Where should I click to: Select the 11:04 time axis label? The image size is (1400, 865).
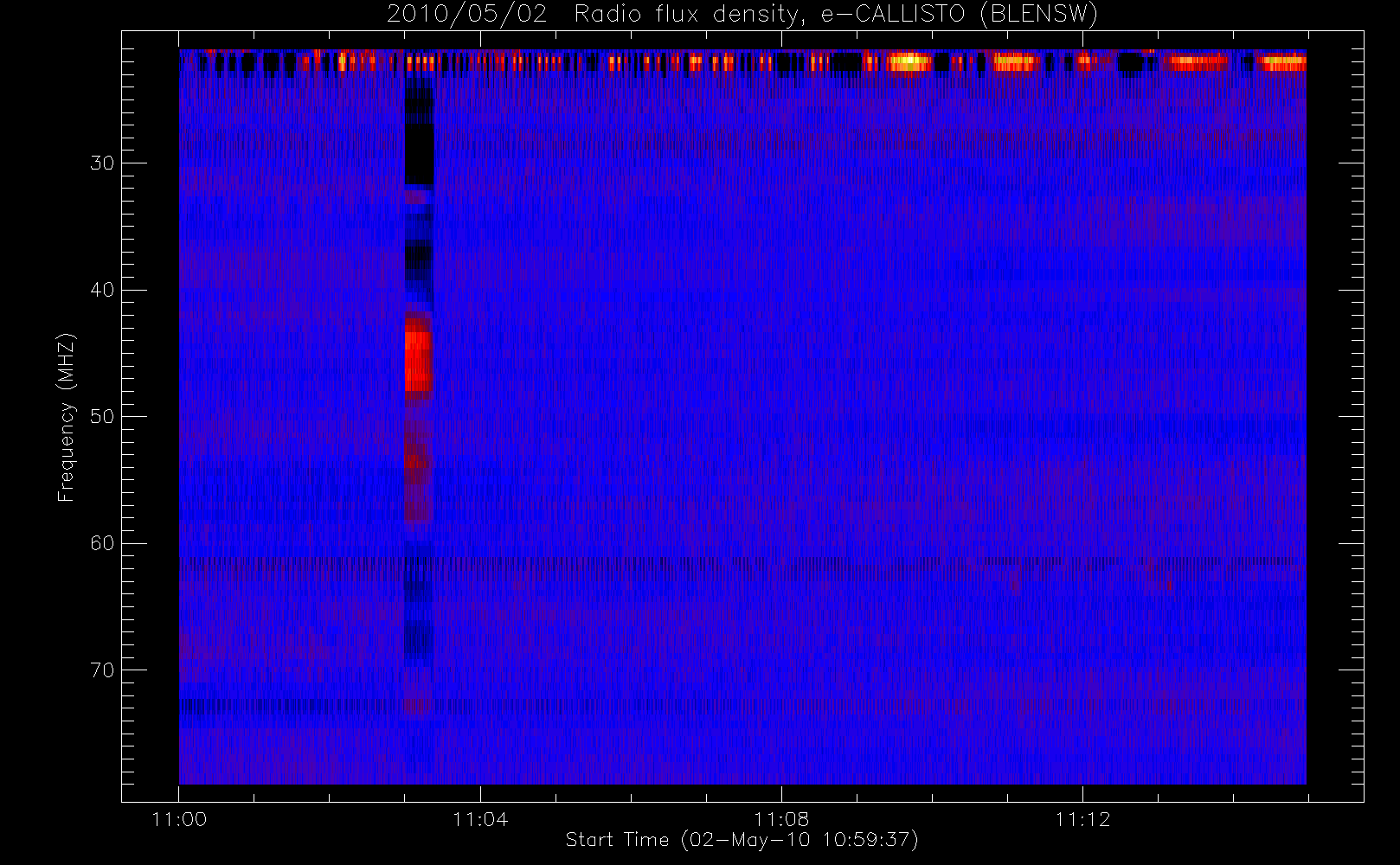tap(480, 819)
